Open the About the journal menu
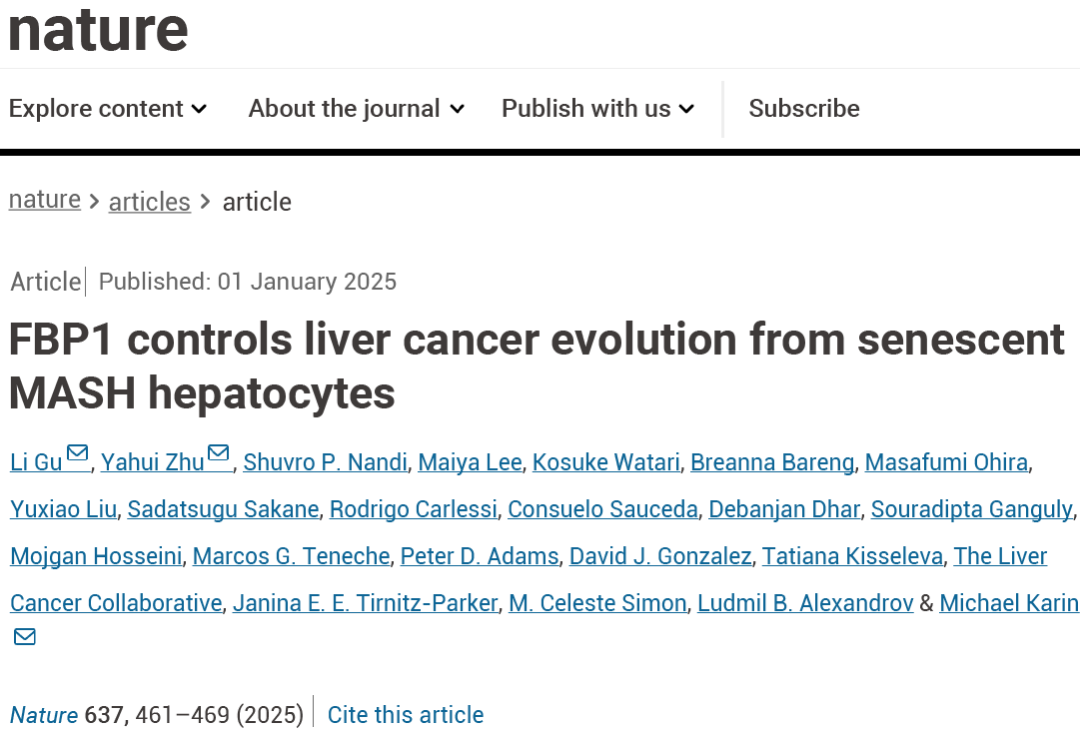This screenshot has width=1080, height=736. pyautogui.click(x=357, y=109)
